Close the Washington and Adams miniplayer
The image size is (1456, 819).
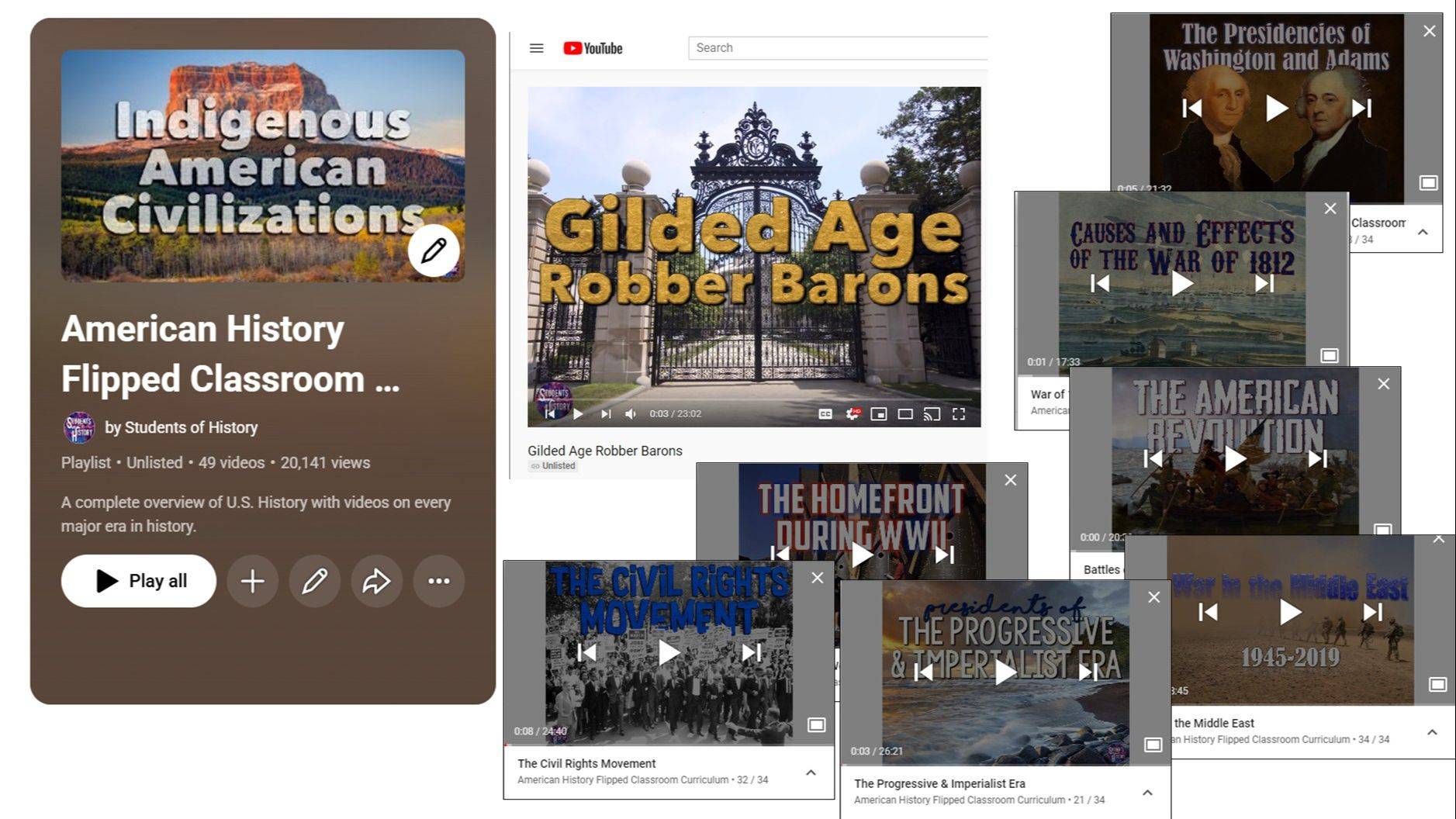(x=1430, y=31)
